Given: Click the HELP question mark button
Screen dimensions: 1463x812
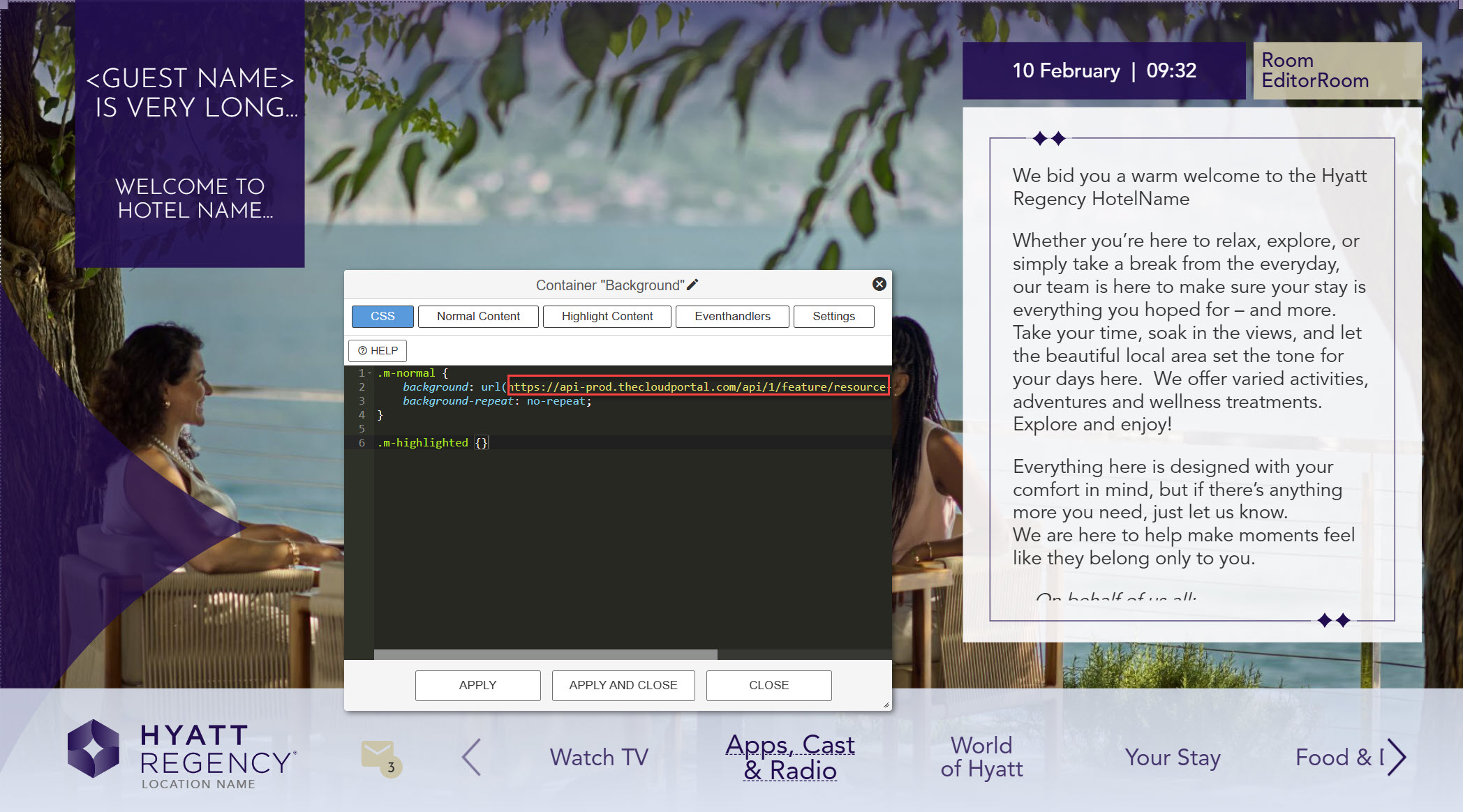Looking at the screenshot, I should pyautogui.click(x=378, y=350).
